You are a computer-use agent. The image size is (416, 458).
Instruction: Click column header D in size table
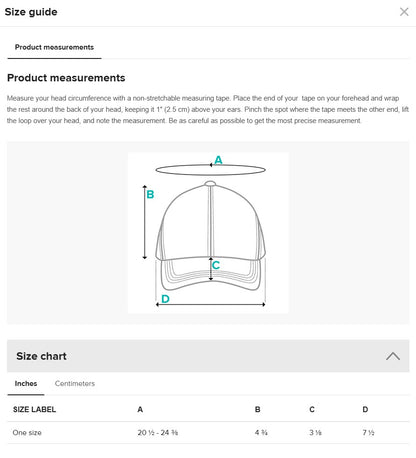click(365, 409)
